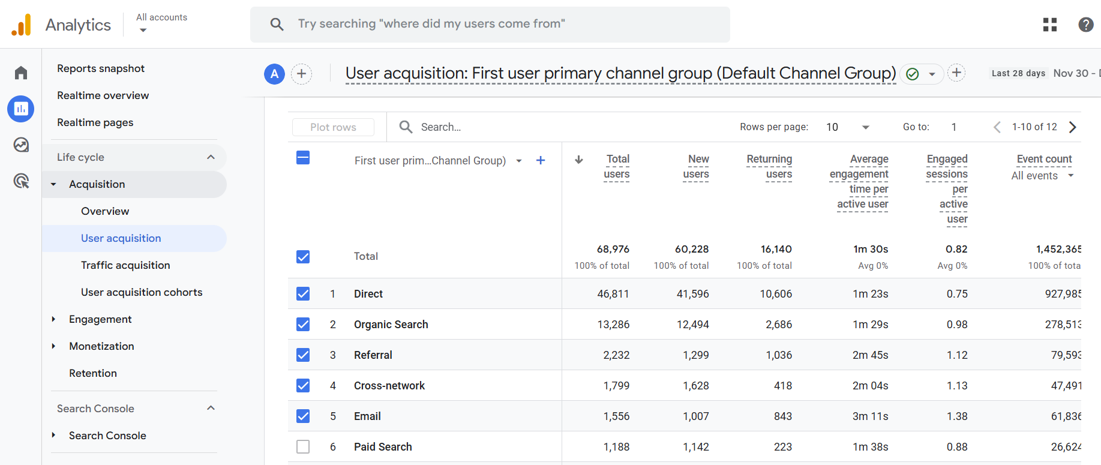Open the Event count All events dropdown
Screen dimensions: 1101x465
pos(1043,176)
